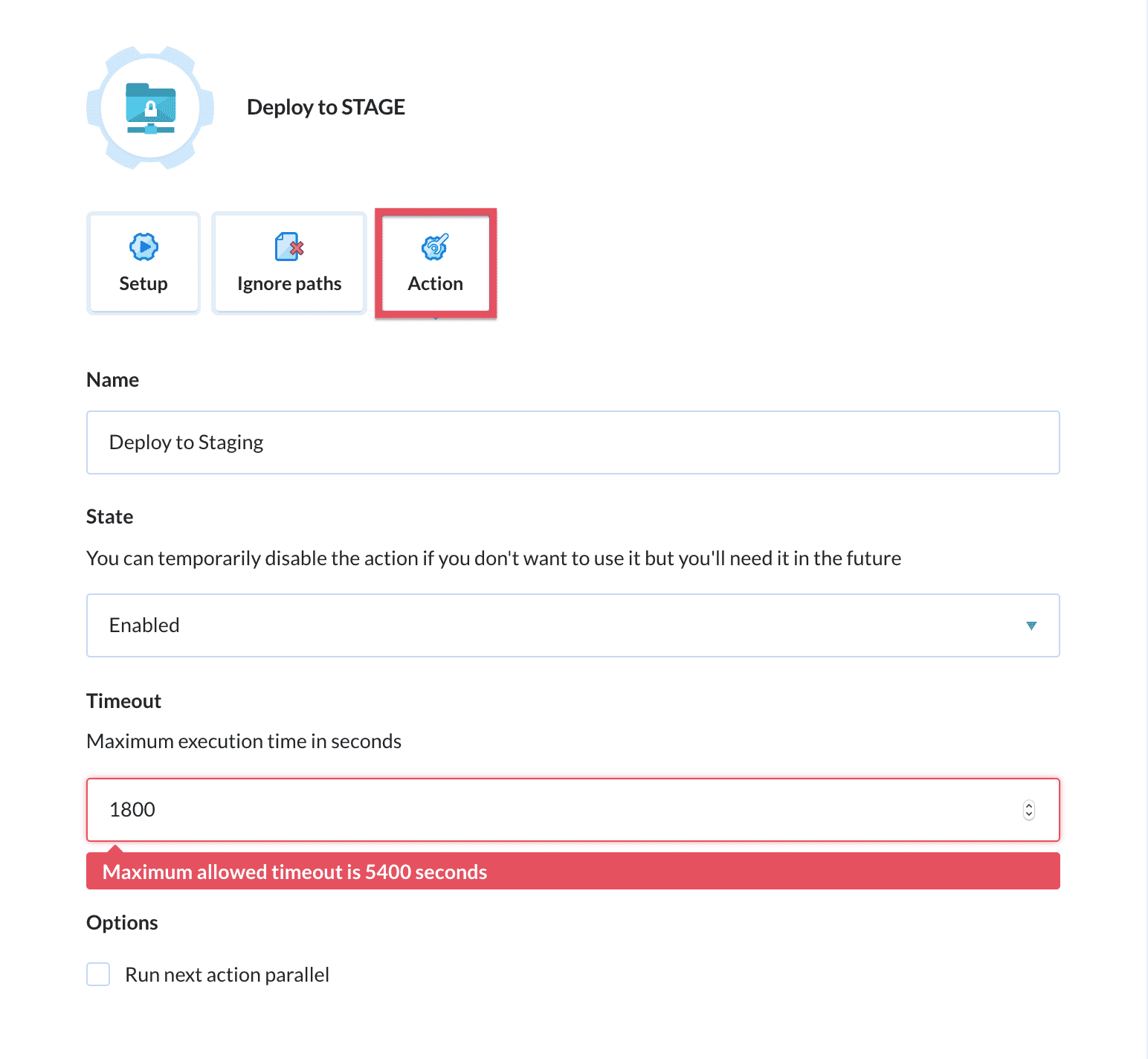Click the Options heading
Screen dimensions: 1148x1059
click(123, 923)
